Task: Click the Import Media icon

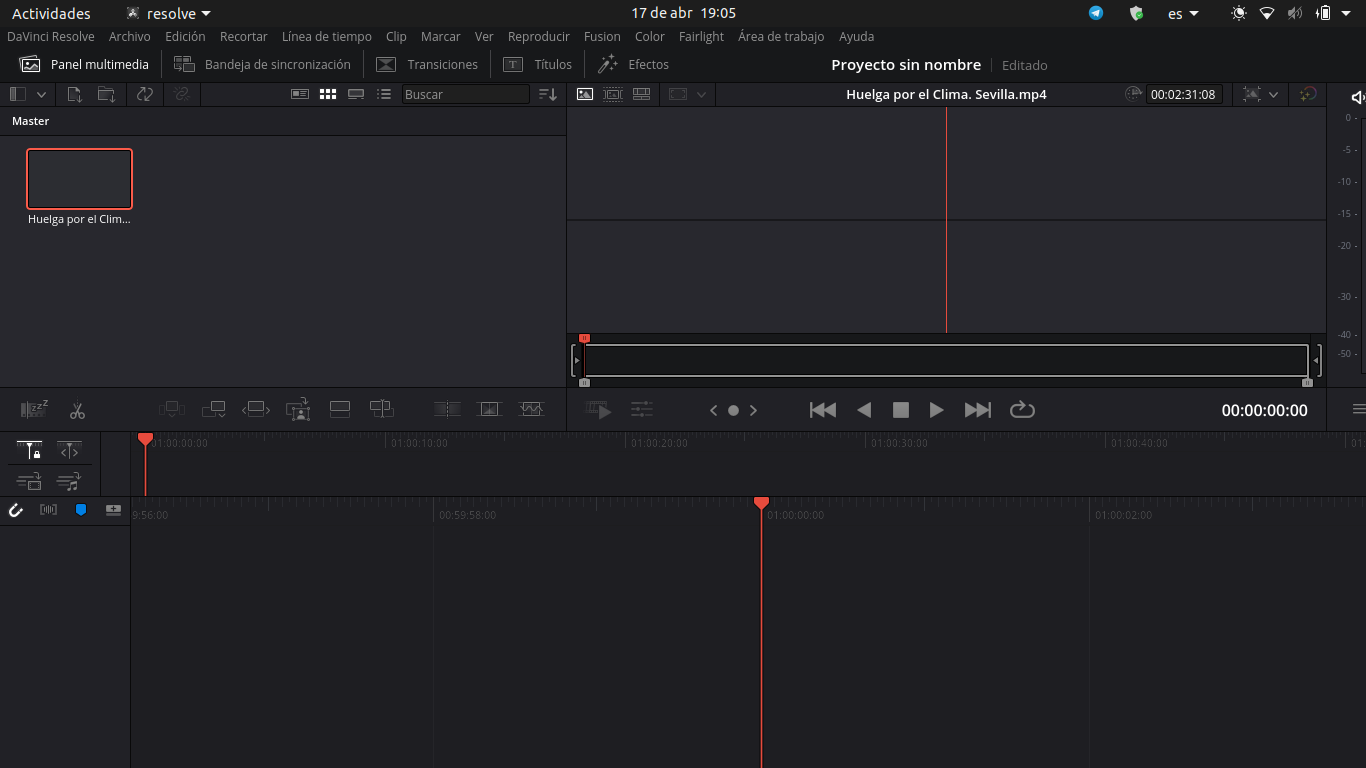Action: (x=75, y=94)
